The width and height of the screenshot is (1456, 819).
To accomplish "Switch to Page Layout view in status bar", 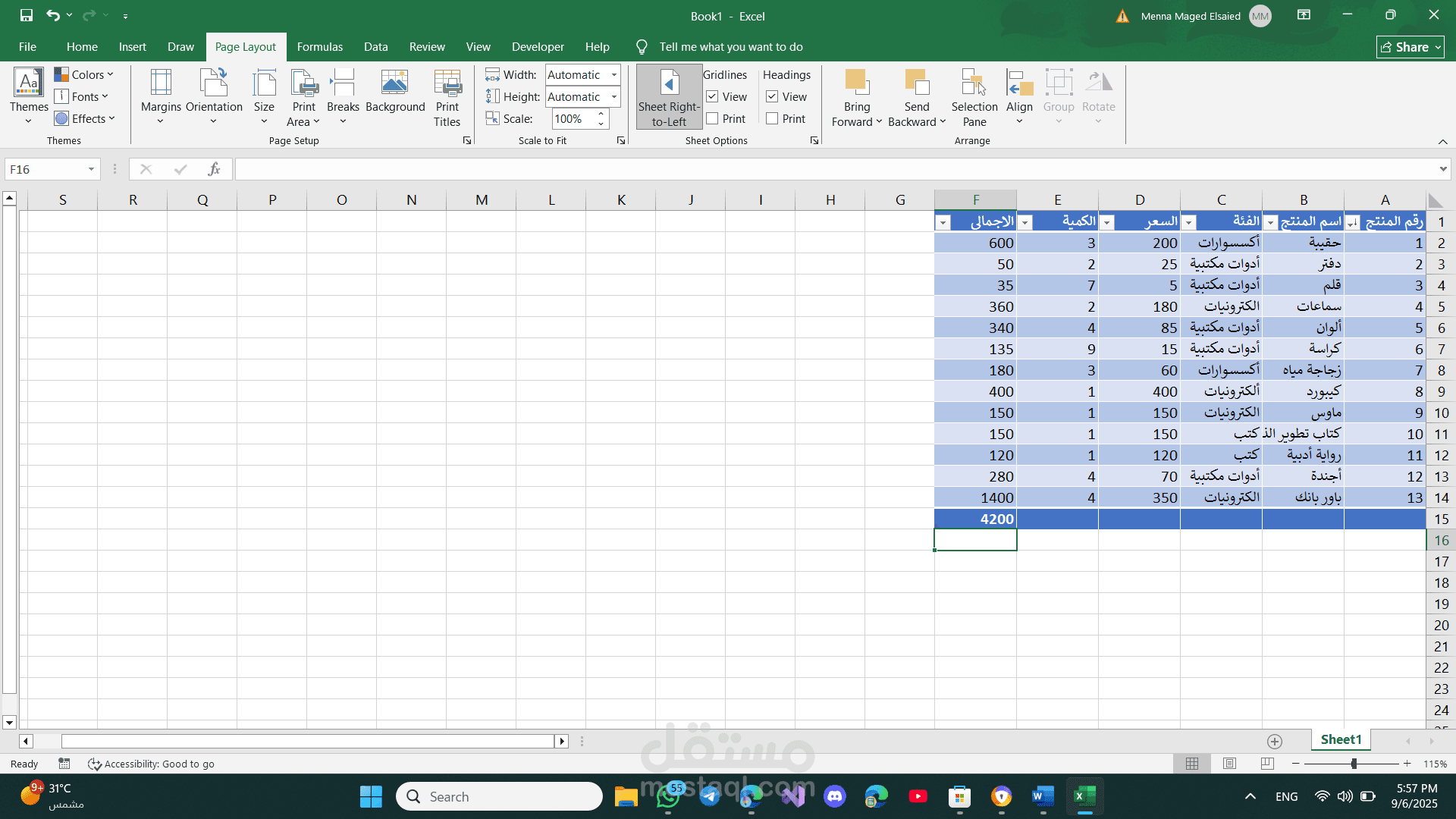I will tap(1230, 764).
